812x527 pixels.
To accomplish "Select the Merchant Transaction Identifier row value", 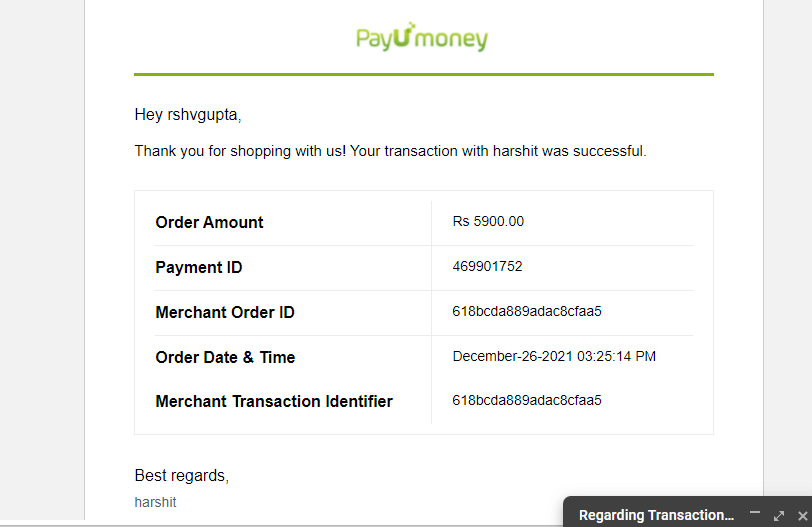I will (527, 400).
